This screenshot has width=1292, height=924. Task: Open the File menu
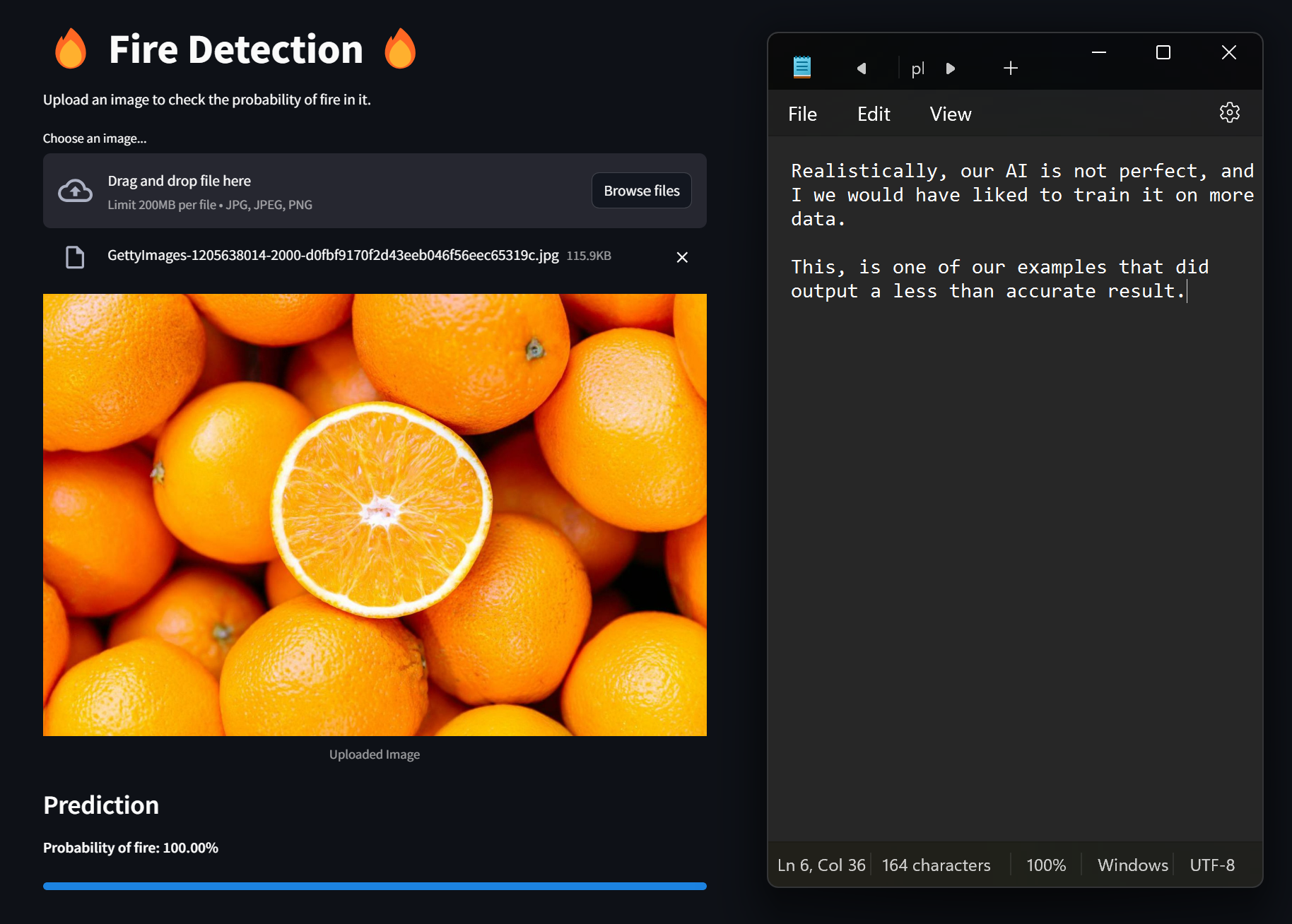pos(802,114)
